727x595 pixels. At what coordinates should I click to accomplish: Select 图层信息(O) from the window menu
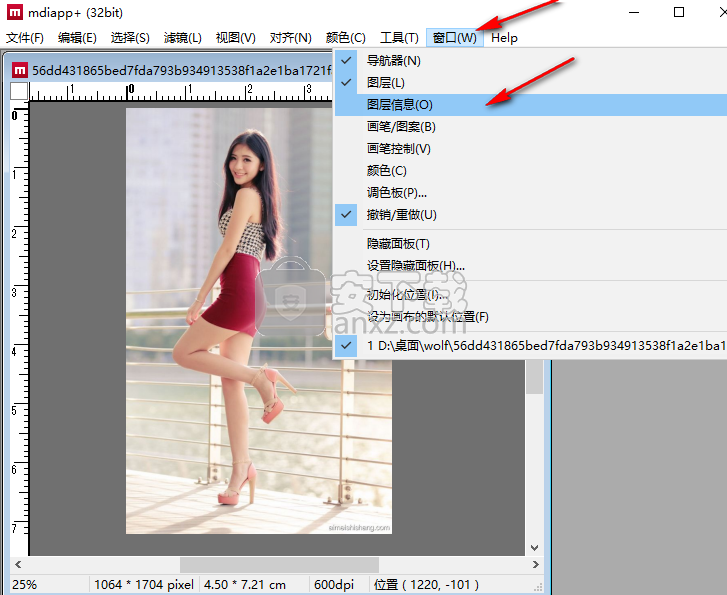point(399,105)
